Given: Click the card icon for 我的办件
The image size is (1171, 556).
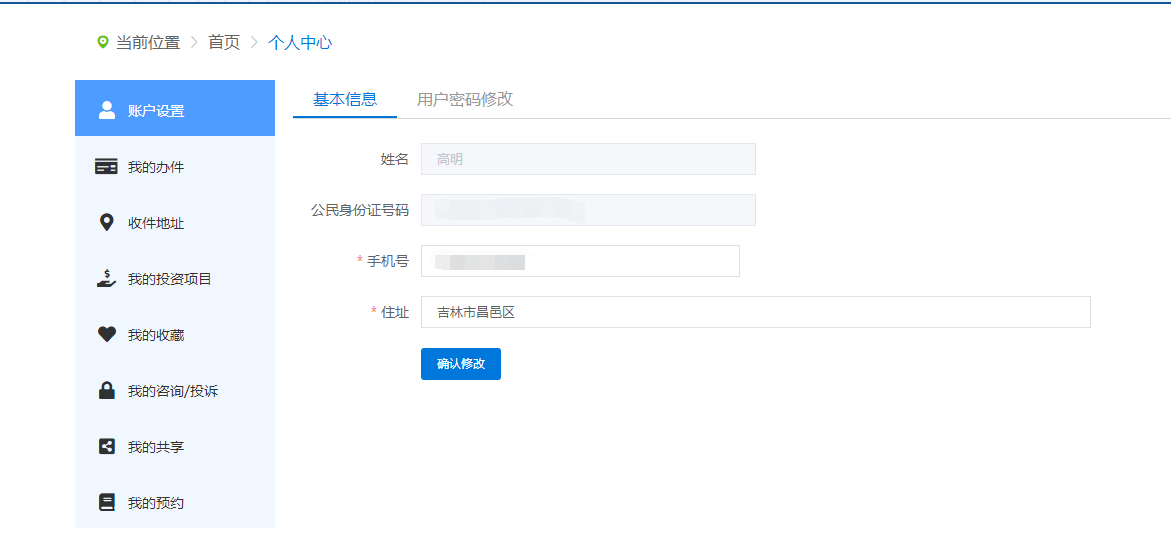Looking at the screenshot, I should [x=106, y=166].
